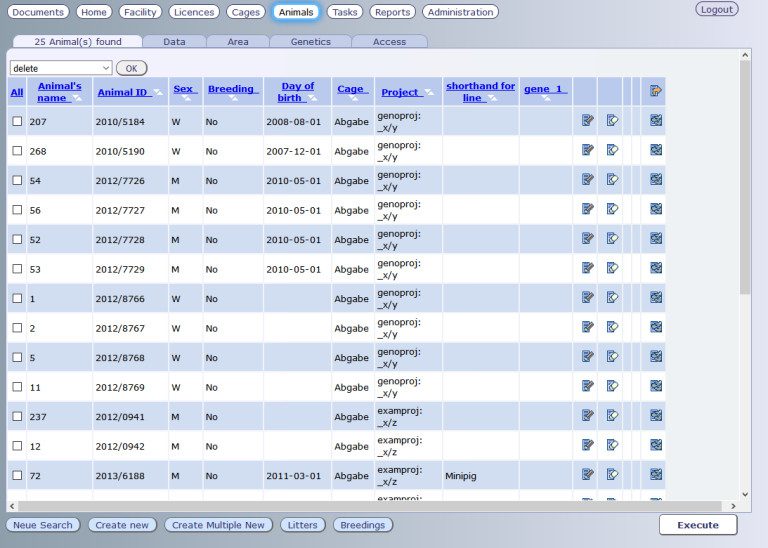Open the Licences section
The image size is (768, 548).
[x=194, y=12]
